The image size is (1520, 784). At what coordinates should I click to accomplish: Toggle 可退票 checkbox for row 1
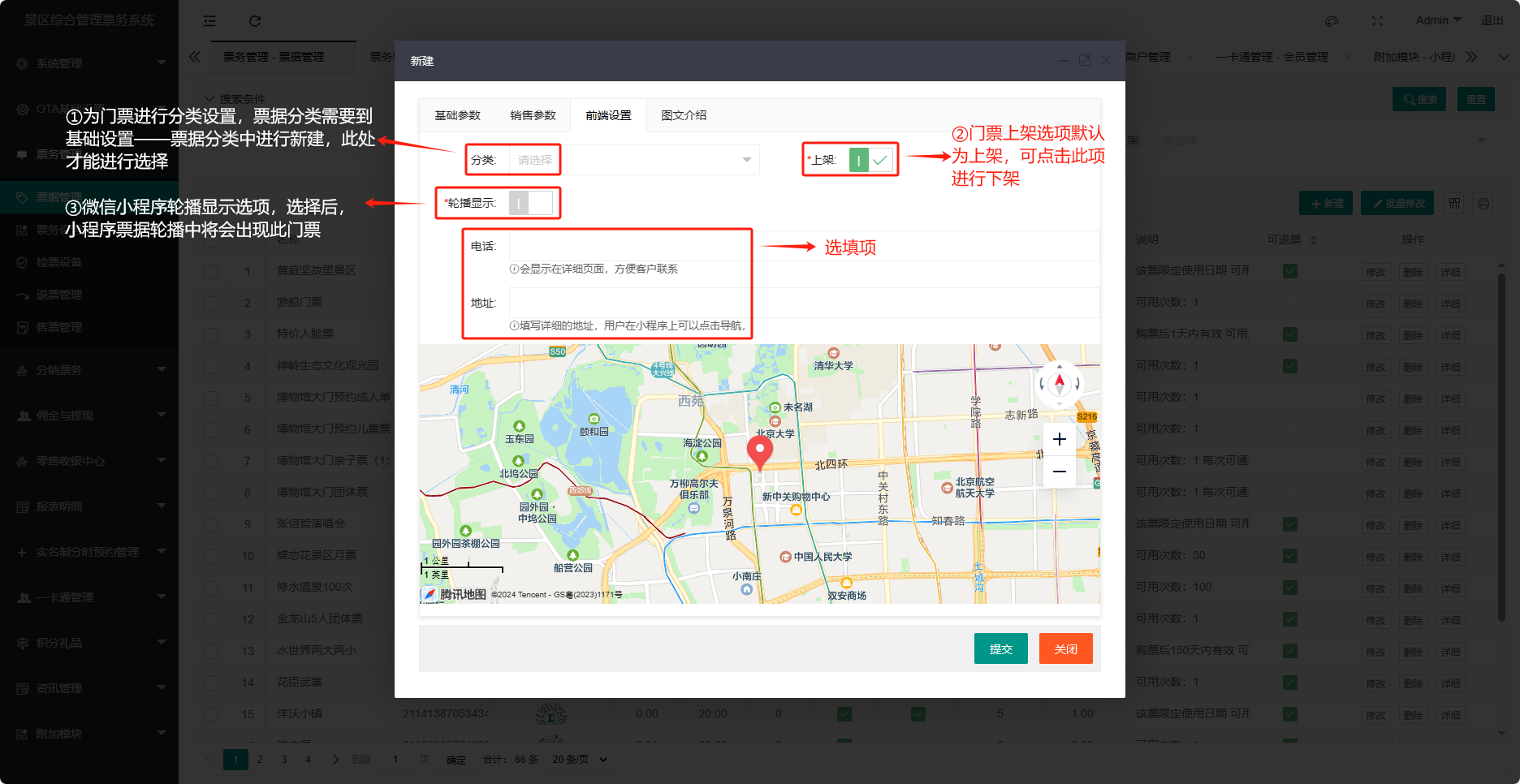(1290, 271)
